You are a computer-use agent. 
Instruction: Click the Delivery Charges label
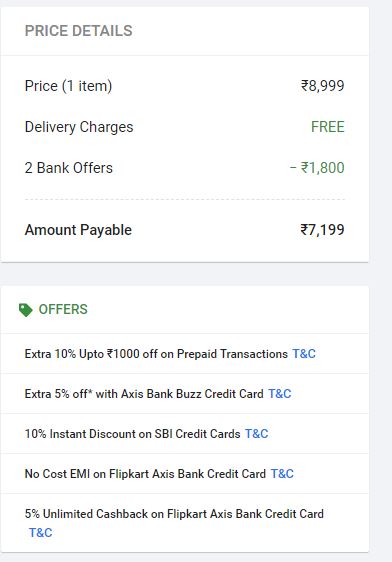click(79, 127)
